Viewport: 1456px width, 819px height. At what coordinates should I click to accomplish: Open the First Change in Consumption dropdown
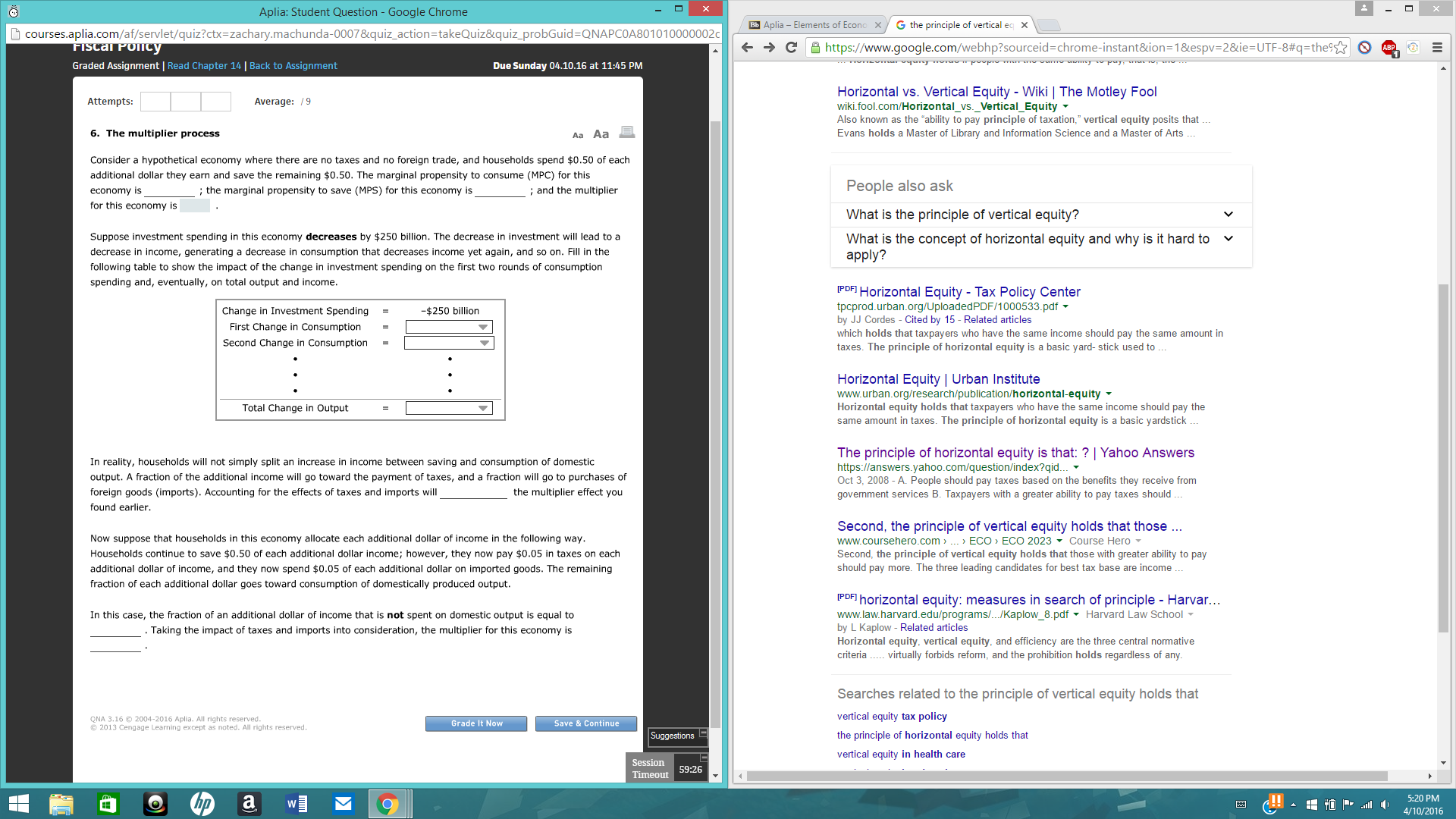(449, 327)
